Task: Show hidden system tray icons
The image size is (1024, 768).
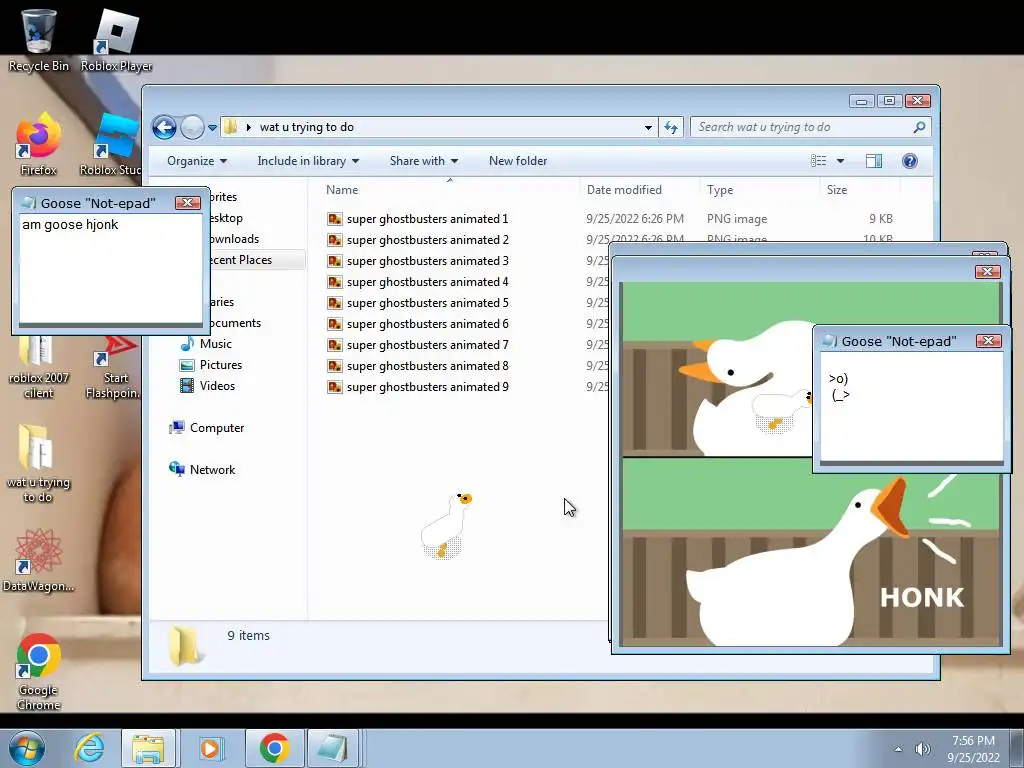Action: 899,749
